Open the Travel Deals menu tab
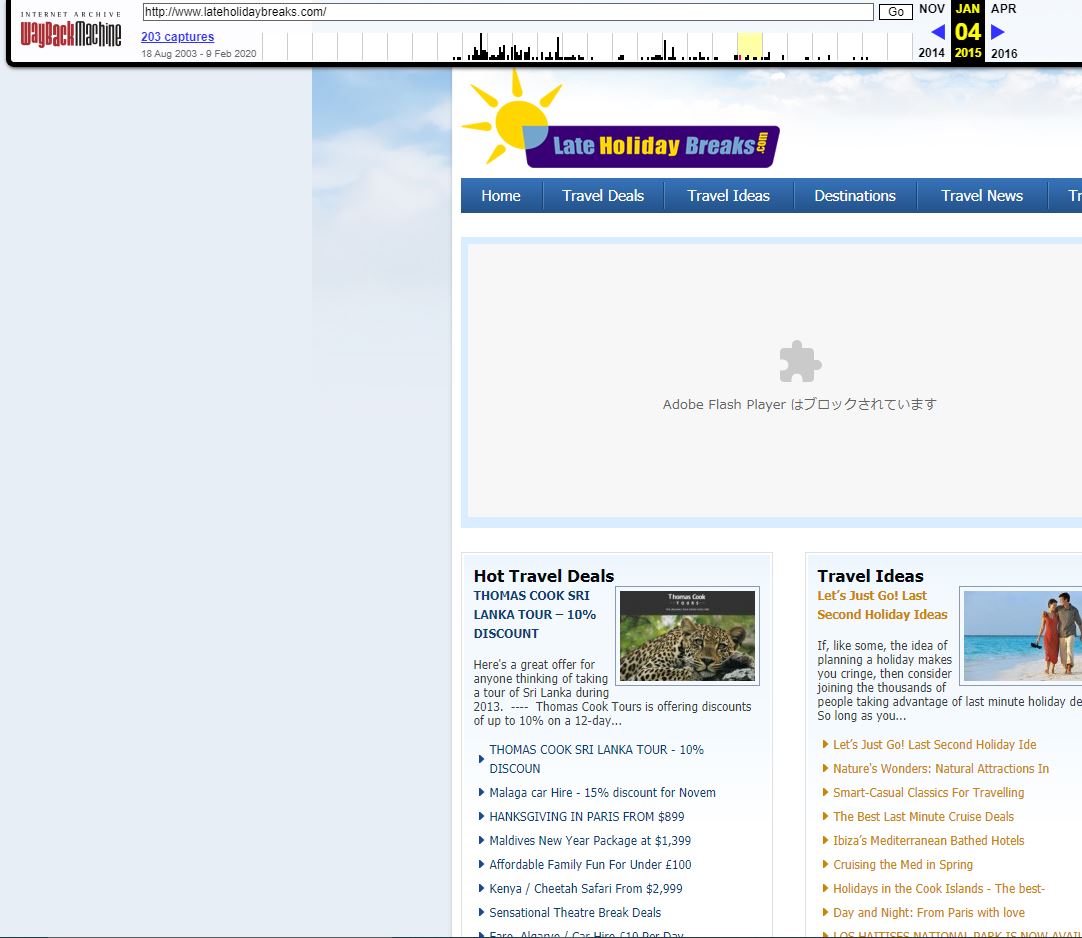Viewport: 1082px width, 938px height. (602, 196)
